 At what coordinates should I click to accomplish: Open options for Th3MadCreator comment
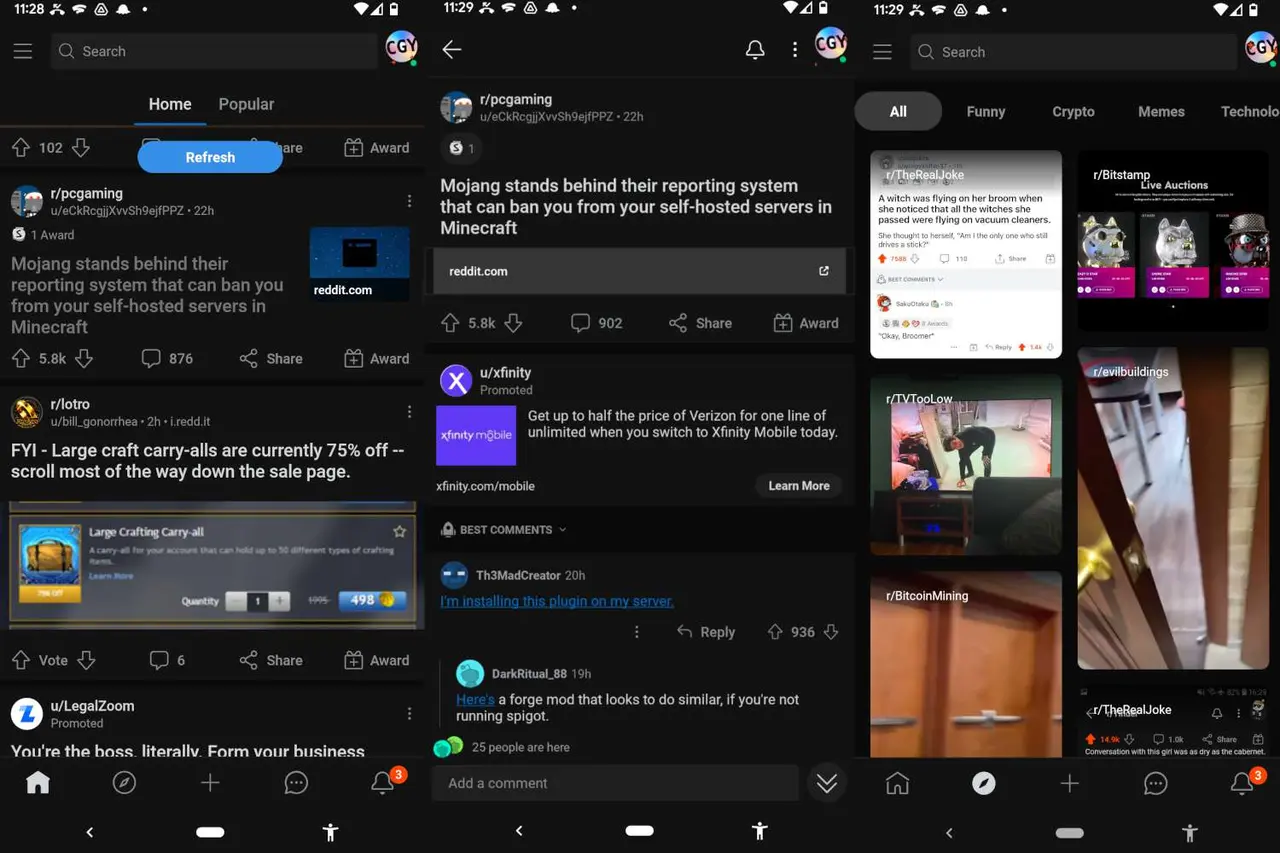[637, 632]
